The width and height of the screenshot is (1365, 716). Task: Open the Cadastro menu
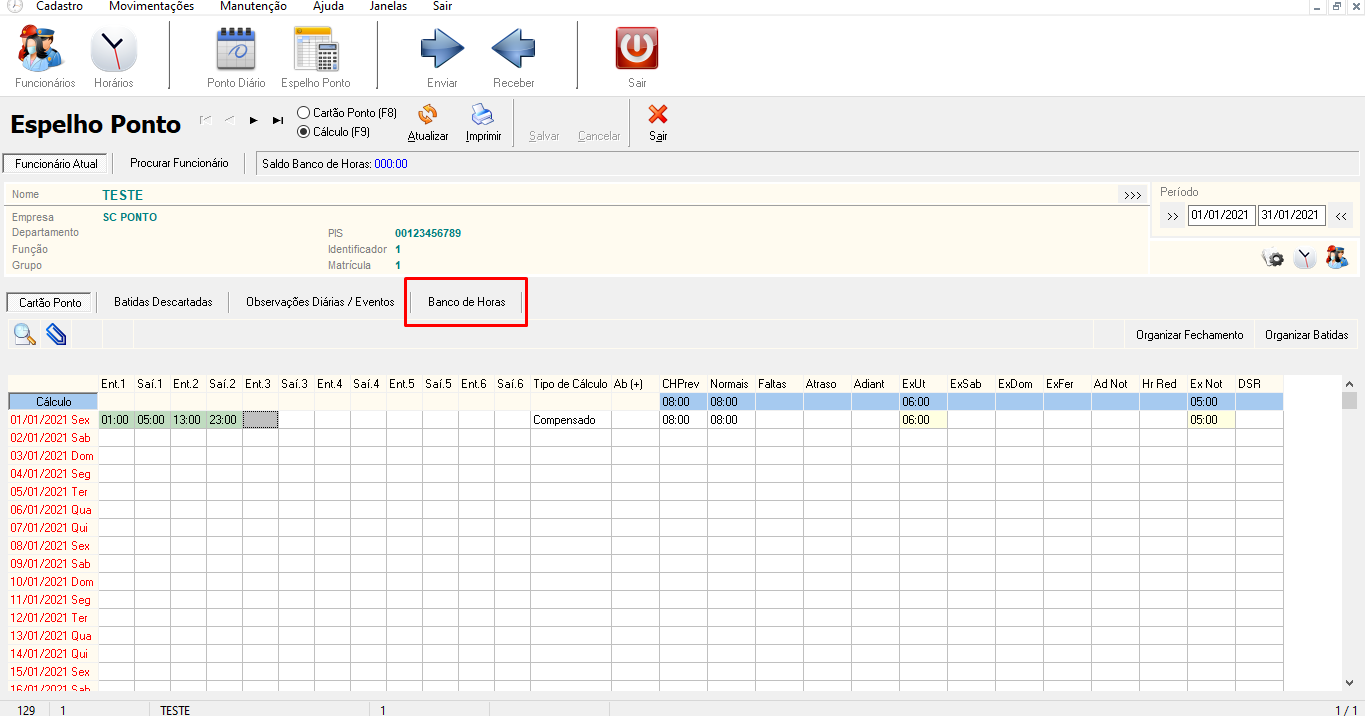(60, 6)
